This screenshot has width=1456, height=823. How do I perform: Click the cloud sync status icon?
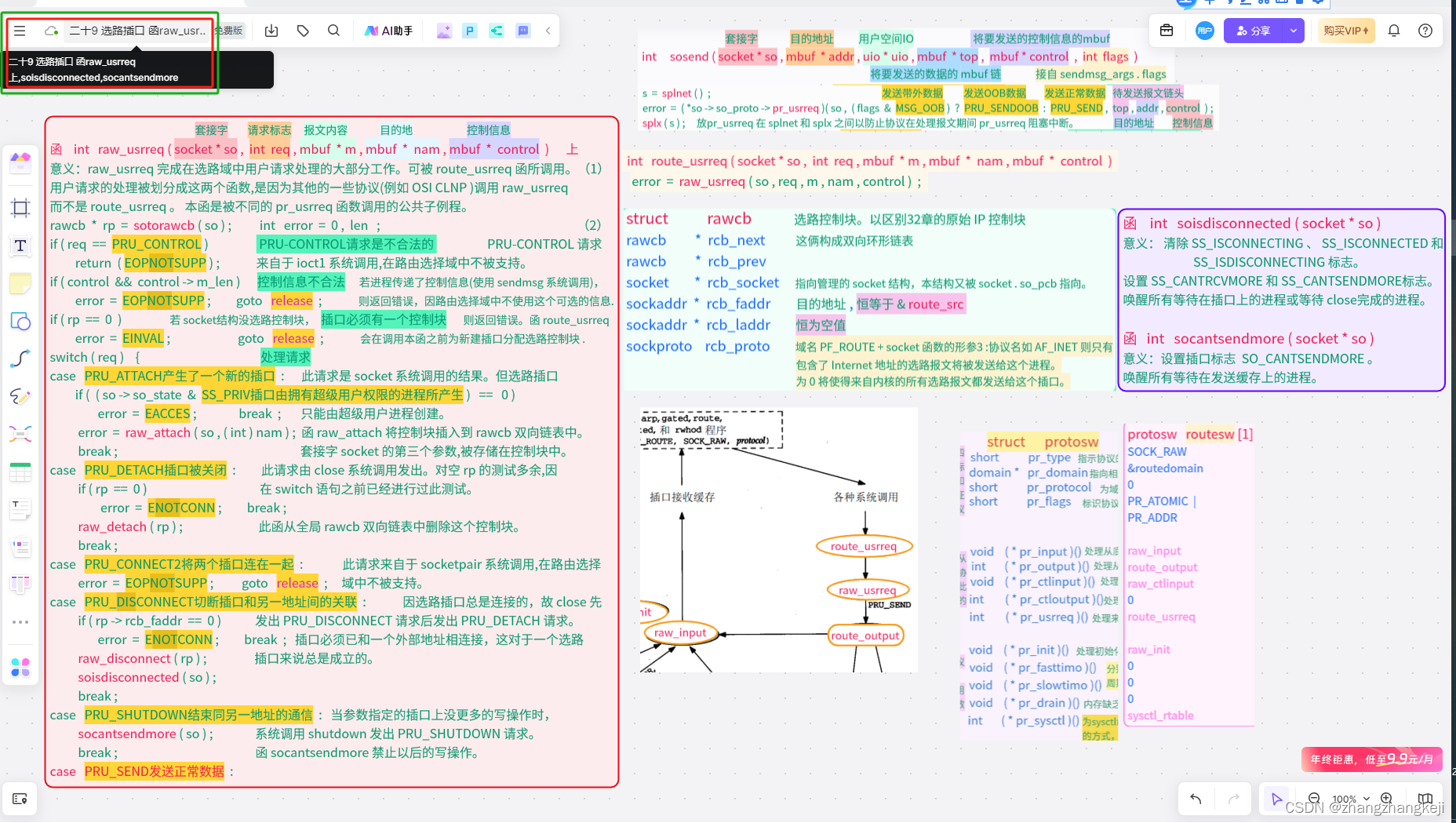(x=51, y=31)
